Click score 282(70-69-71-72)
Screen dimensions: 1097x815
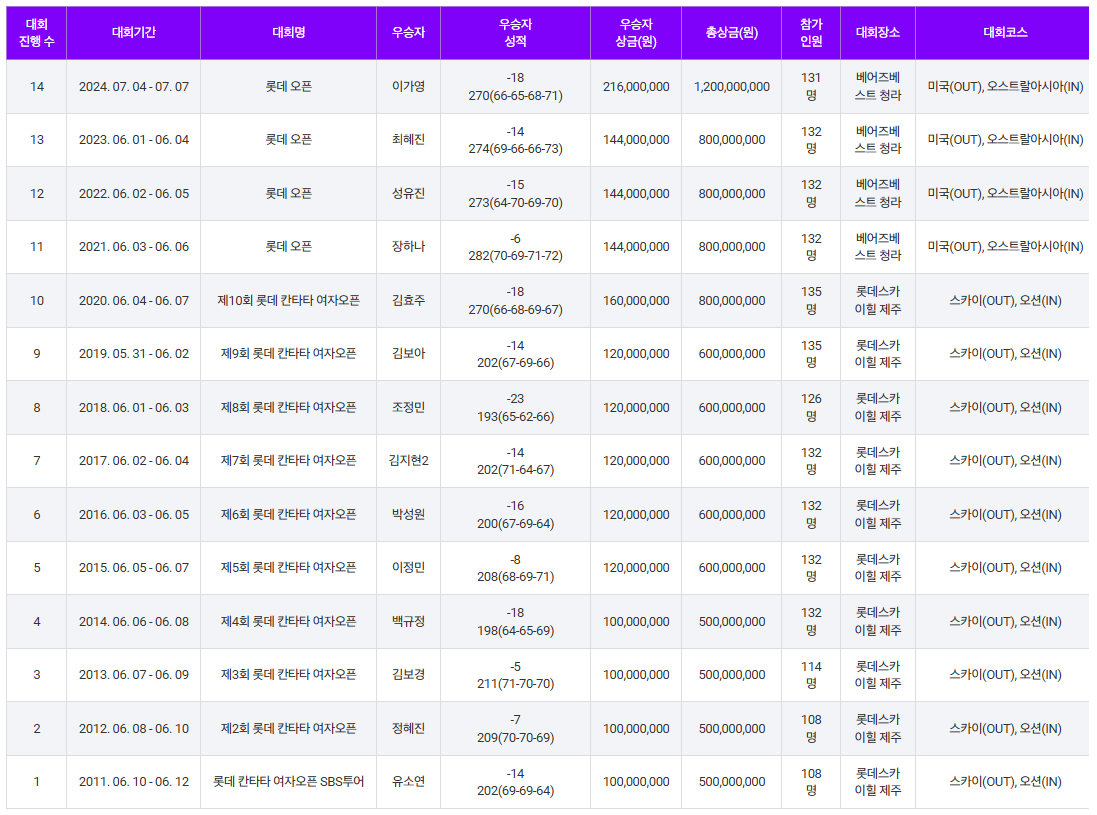click(515, 256)
